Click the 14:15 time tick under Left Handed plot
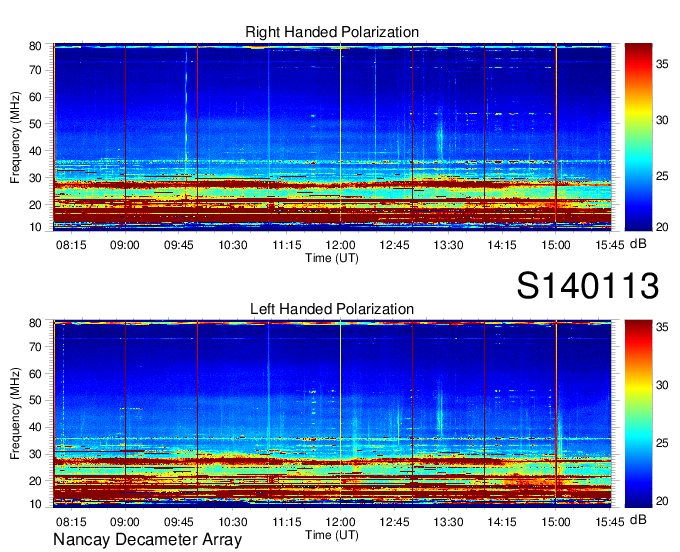This screenshot has height=552, width=680. click(502, 522)
